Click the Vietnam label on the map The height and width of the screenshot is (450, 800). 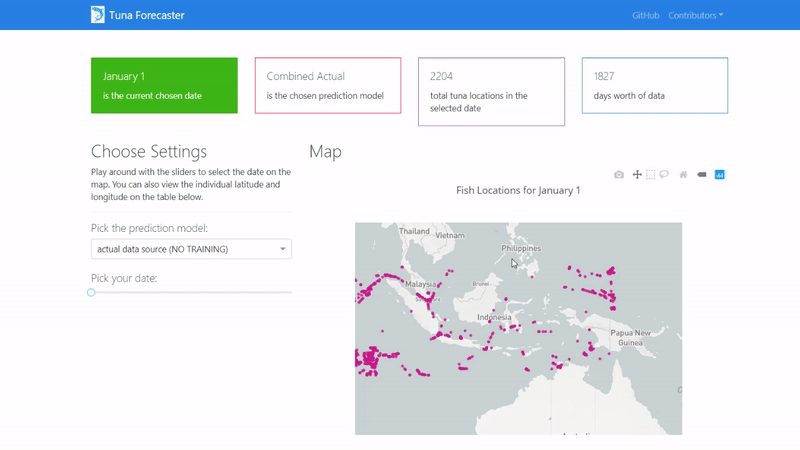(450, 235)
